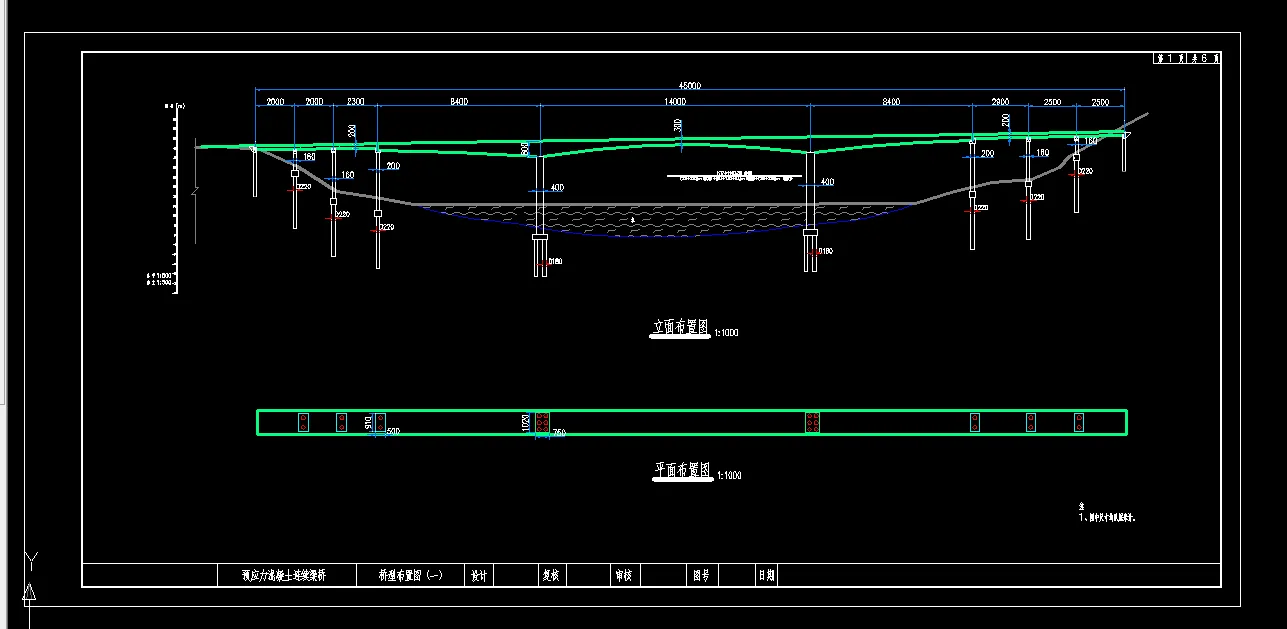This screenshot has width=1287, height=629.
Task: Click the page number box 第1页 共6页
Action: point(1187,59)
